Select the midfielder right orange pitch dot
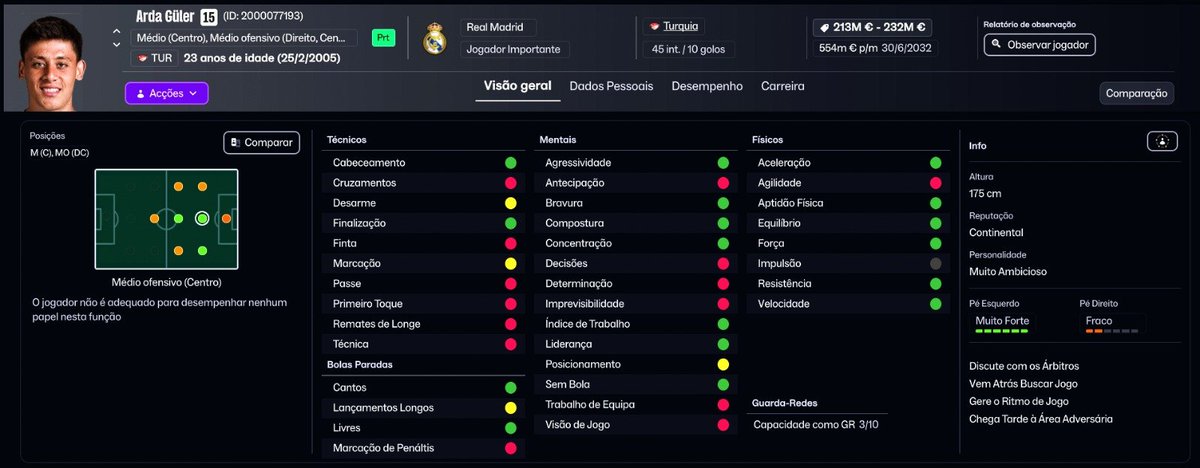This screenshot has height=468, width=1200. pyautogui.click(x=178, y=250)
